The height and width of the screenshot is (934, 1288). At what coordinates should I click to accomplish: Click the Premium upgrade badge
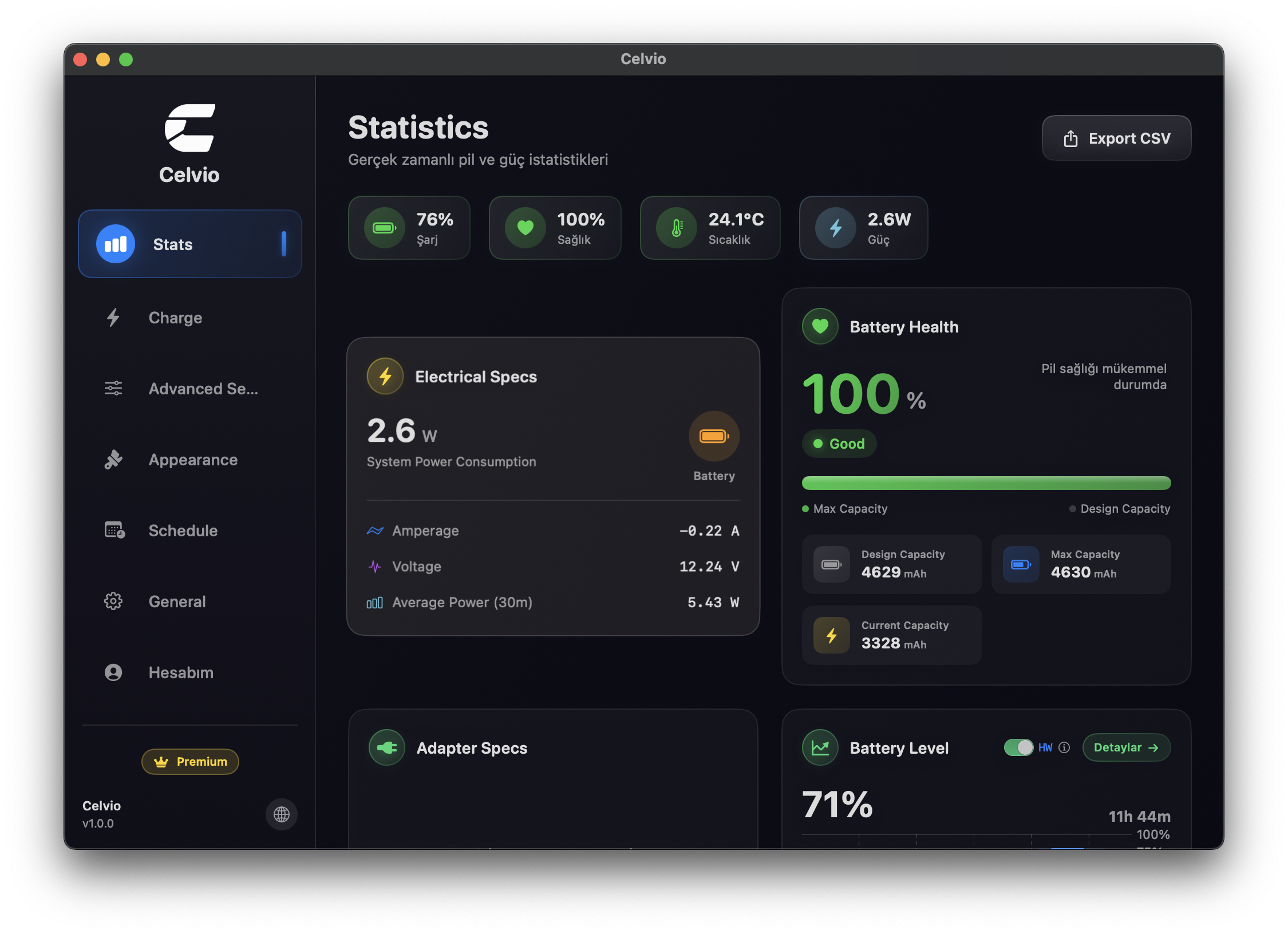(189, 762)
